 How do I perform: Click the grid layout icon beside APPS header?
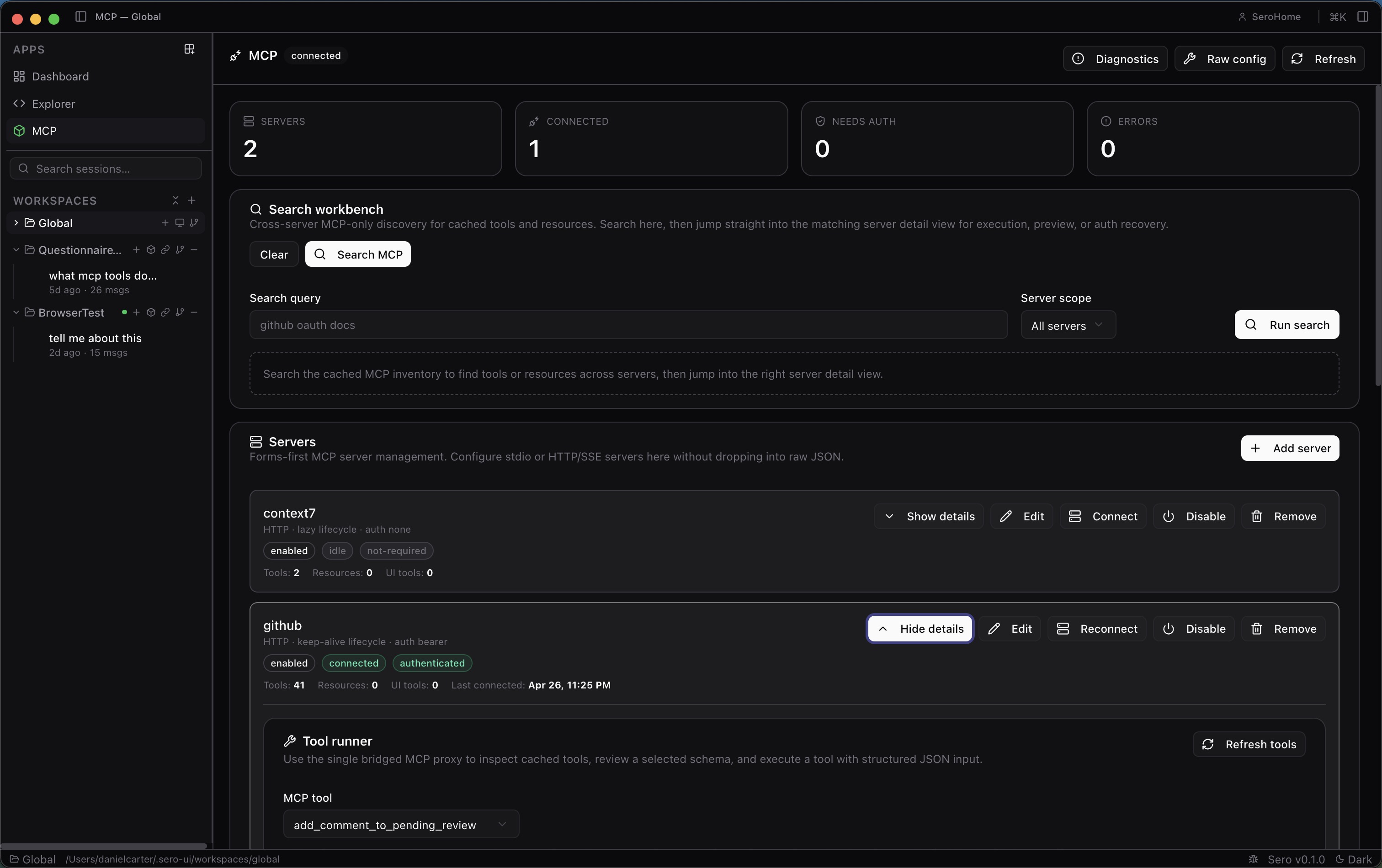click(189, 49)
